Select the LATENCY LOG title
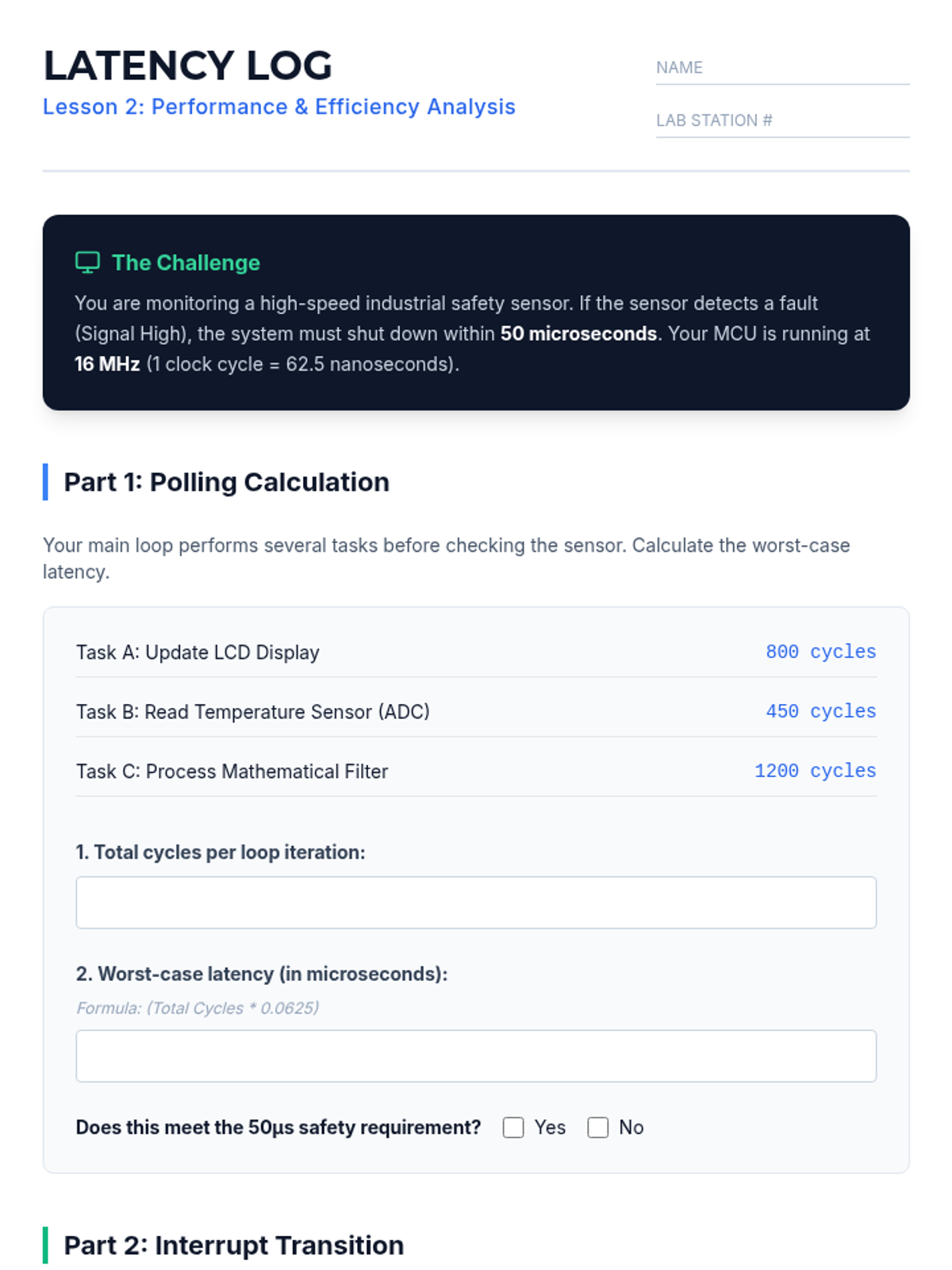Screen dimensions: 952x1270 188,65
